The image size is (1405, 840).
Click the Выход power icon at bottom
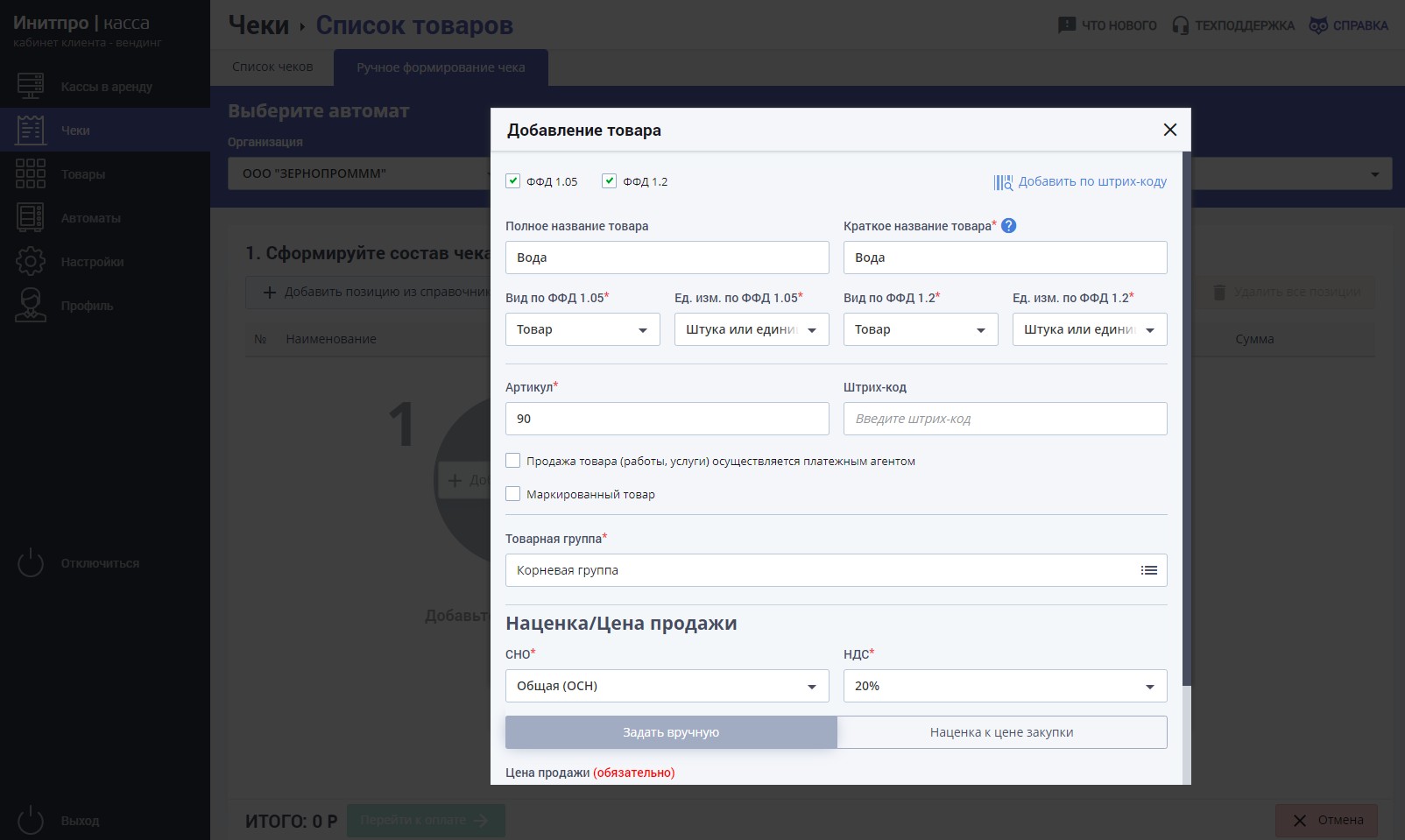tap(30, 820)
